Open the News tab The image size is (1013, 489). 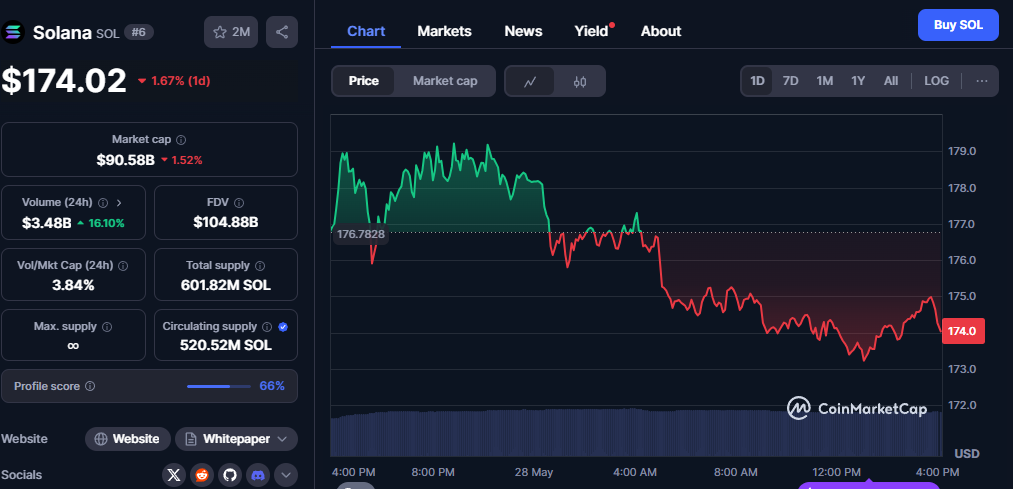pyautogui.click(x=523, y=31)
